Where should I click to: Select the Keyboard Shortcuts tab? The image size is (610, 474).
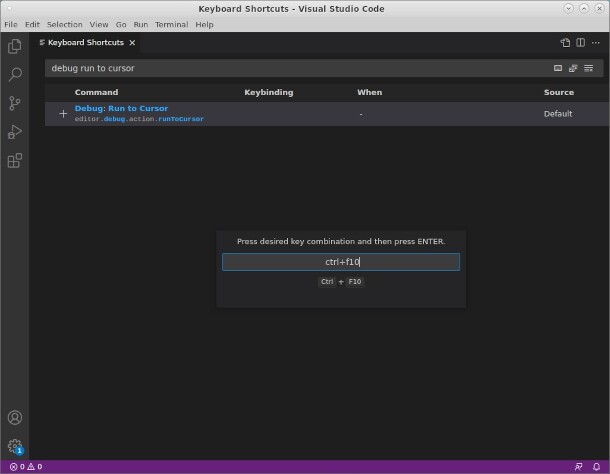(86, 43)
